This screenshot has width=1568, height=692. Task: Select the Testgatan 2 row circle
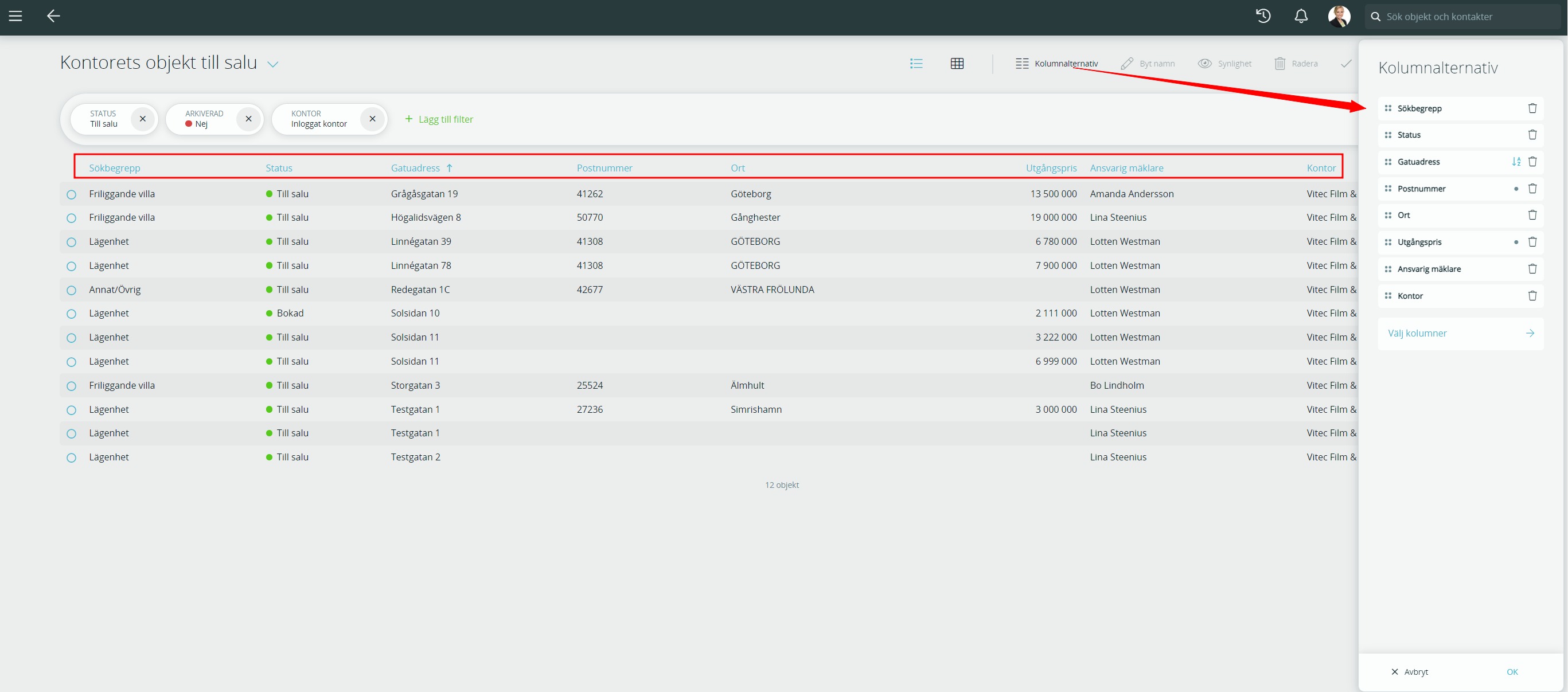(x=71, y=458)
